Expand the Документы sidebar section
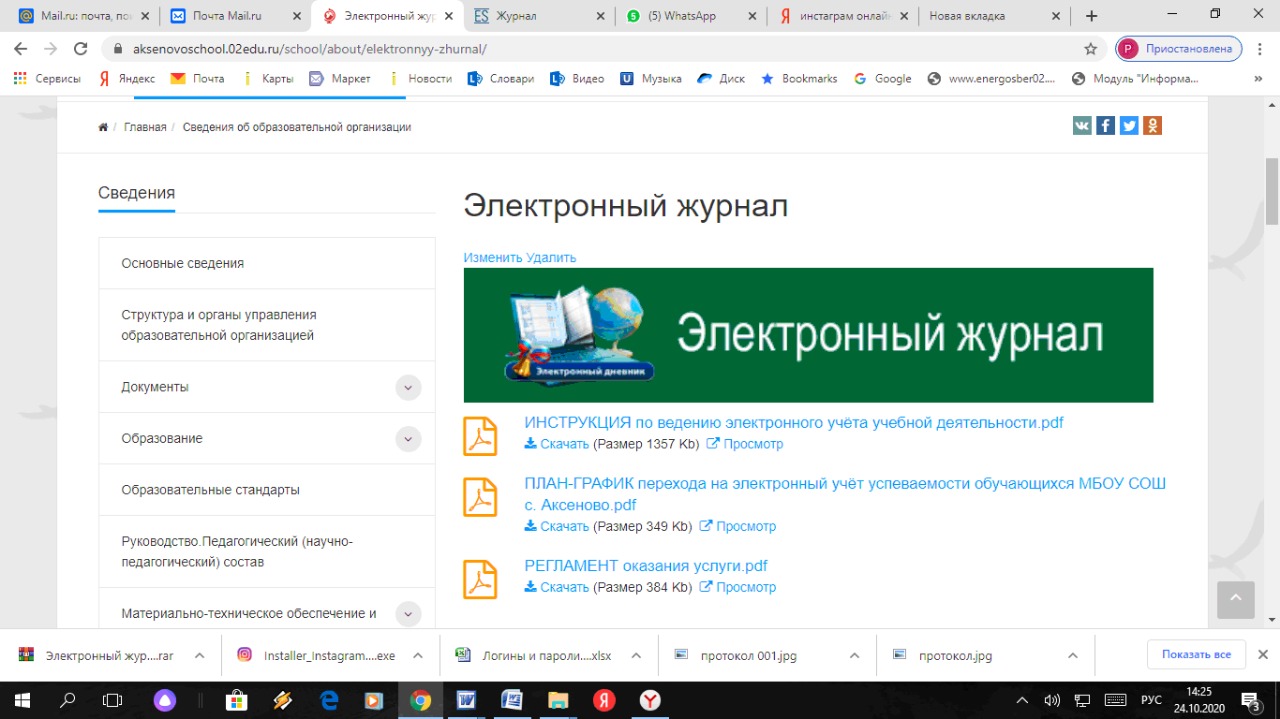1280x719 pixels. pos(408,388)
